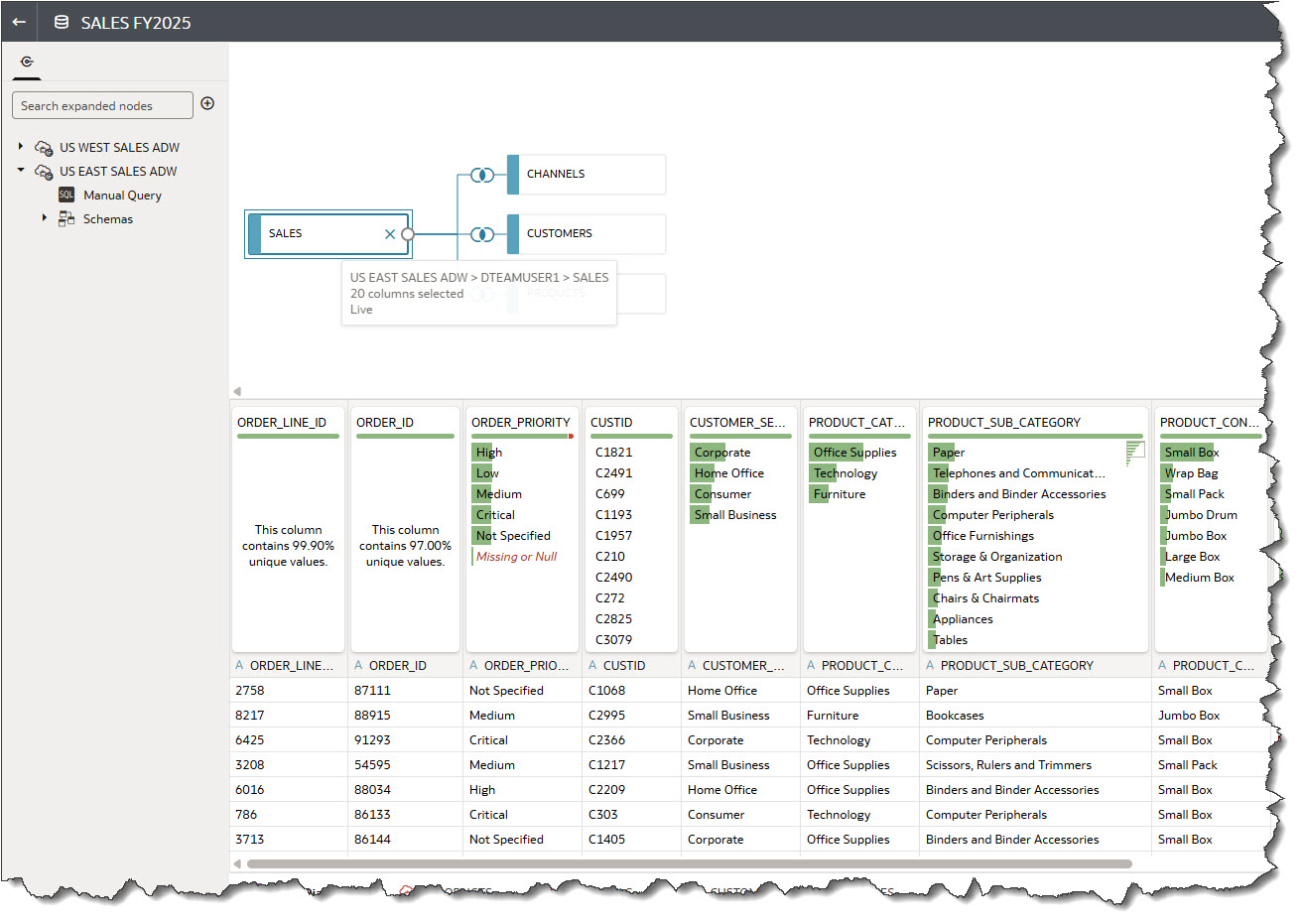
Task: Expand the Schemas tree node
Action: 44,217
